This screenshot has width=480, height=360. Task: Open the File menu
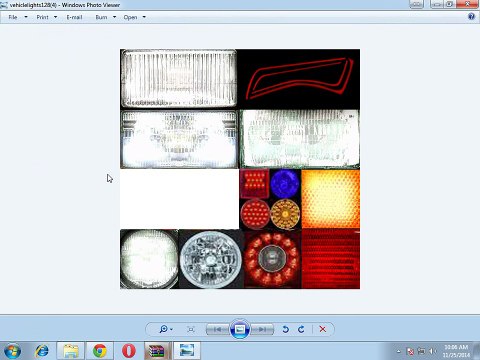coord(13,17)
